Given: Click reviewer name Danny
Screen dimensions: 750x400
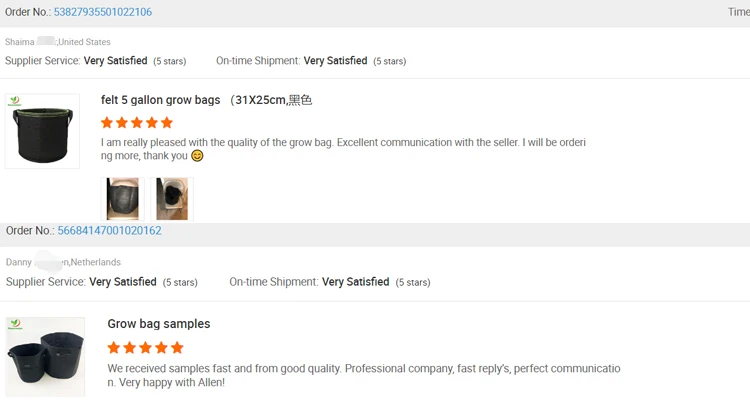Looking at the screenshot, I should (x=19, y=262).
